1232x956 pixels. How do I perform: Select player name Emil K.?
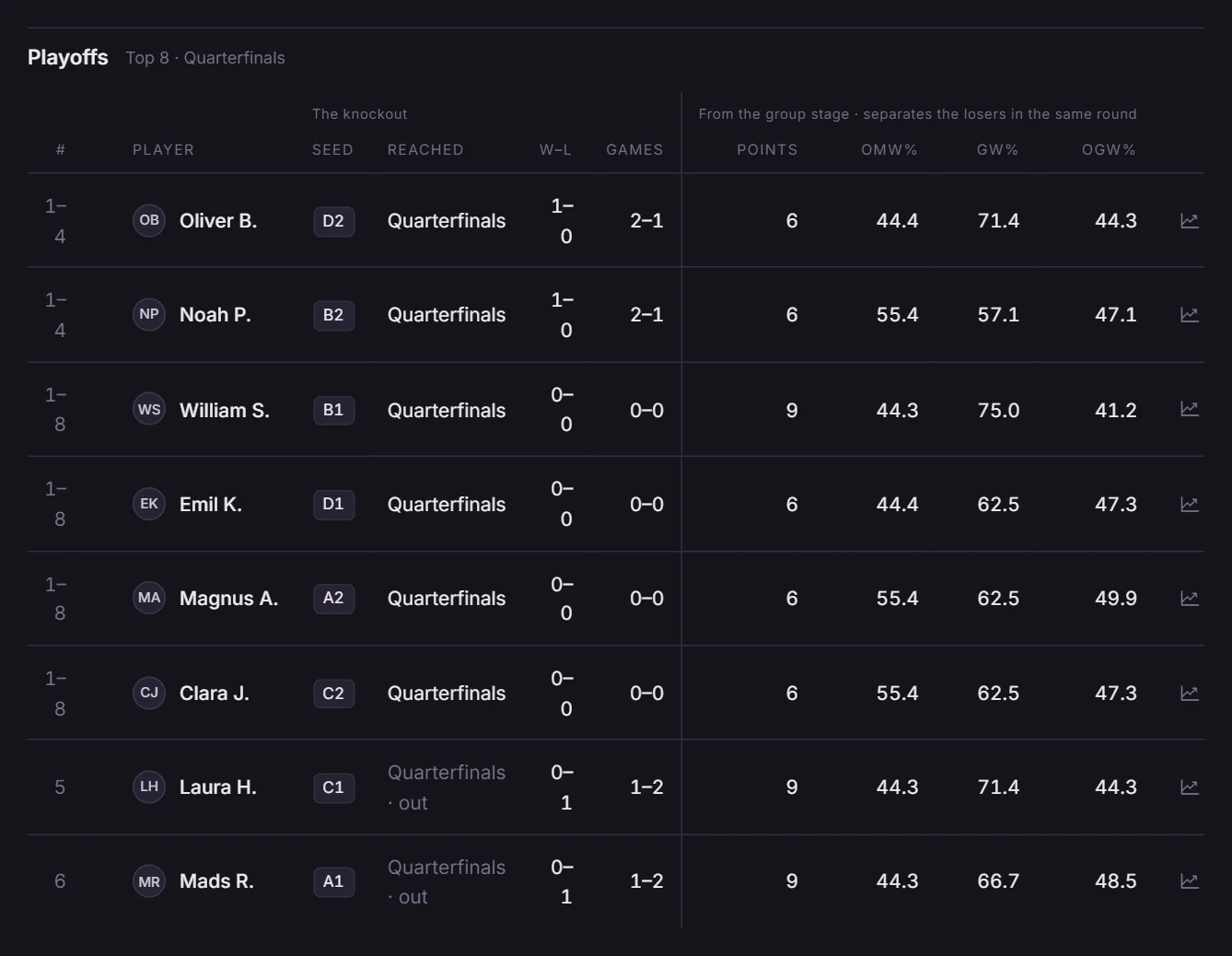[211, 504]
